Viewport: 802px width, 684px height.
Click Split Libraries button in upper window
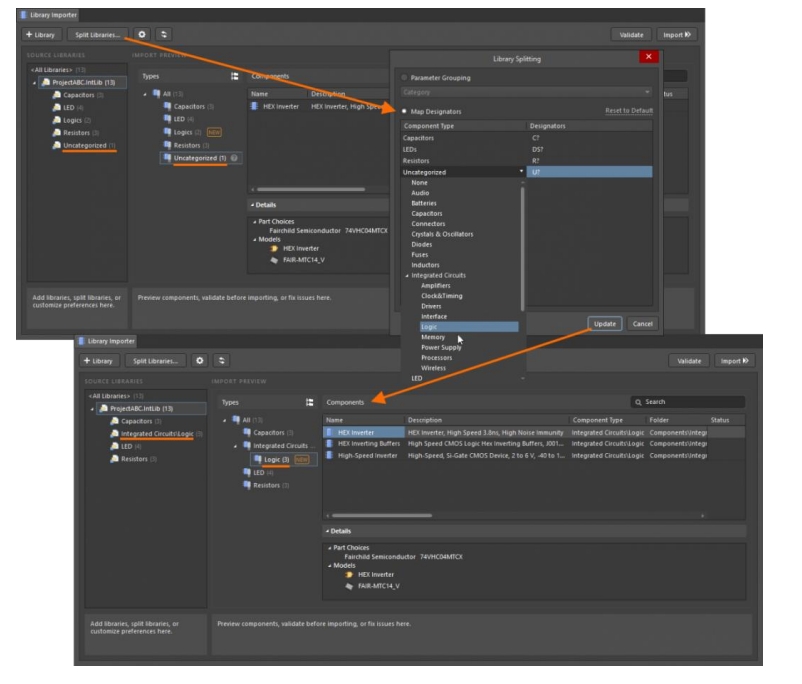[x=97, y=35]
